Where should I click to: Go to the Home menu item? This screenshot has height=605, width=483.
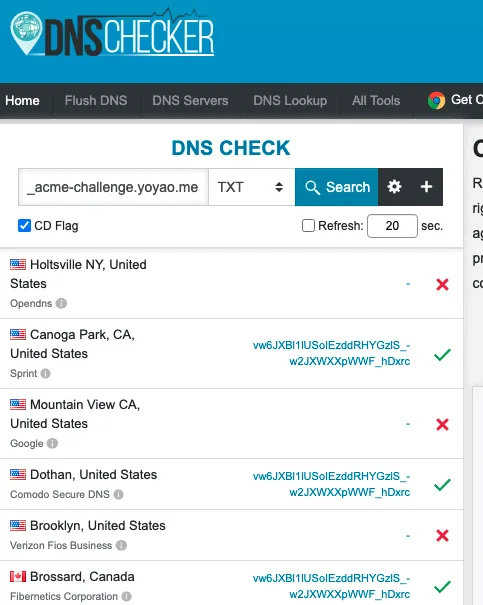click(x=22, y=100)
